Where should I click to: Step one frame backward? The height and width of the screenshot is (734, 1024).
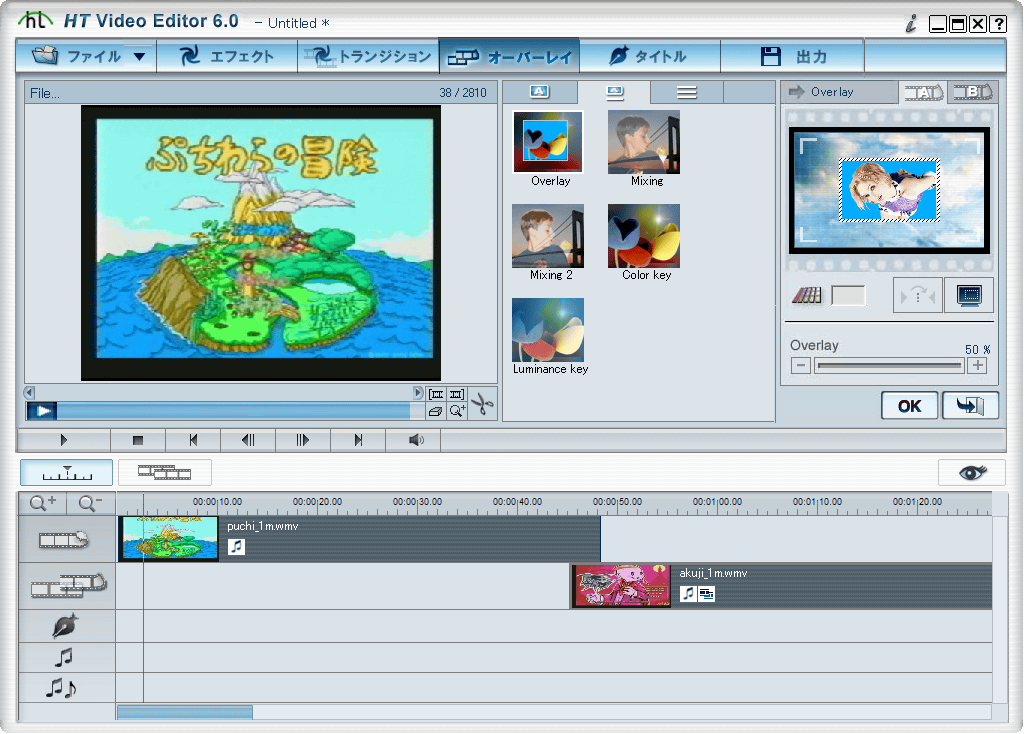coord(248,440)
